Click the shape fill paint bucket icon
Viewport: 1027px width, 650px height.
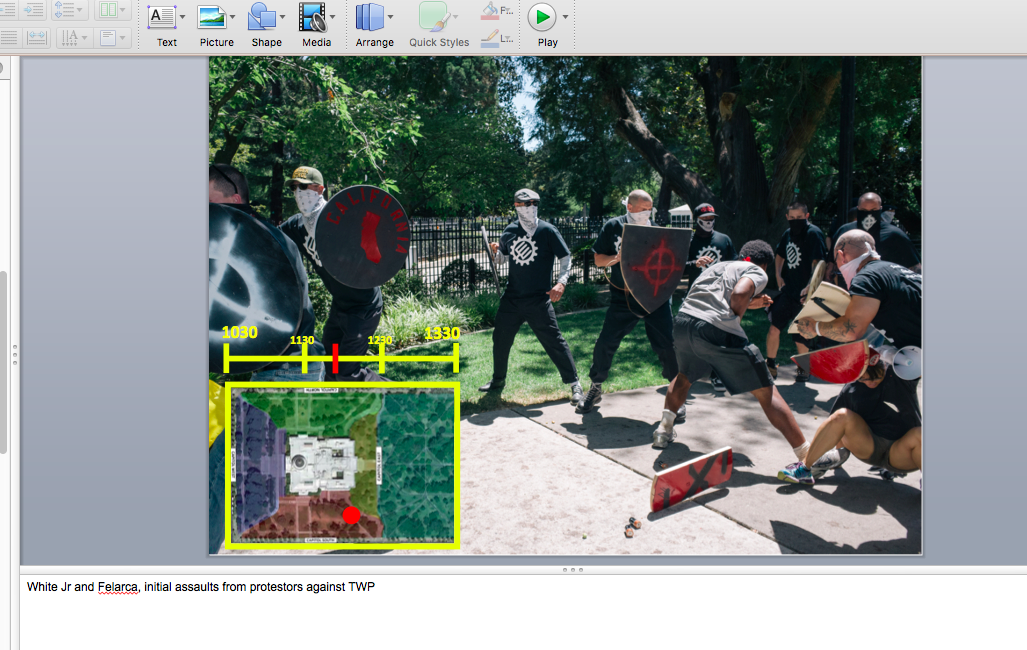[x=490, y=11]
